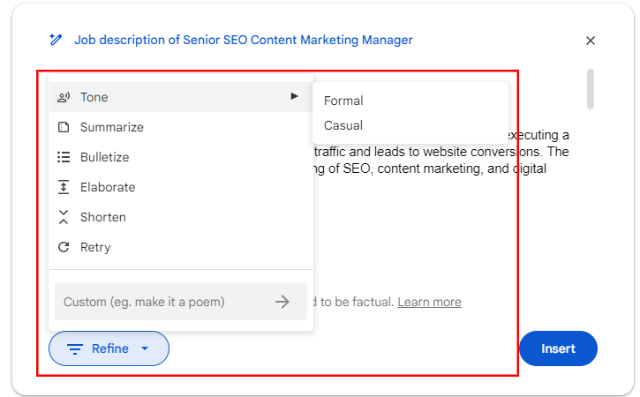
Task: Click the dialog vertical scrollbar
Action: point(590,89)
